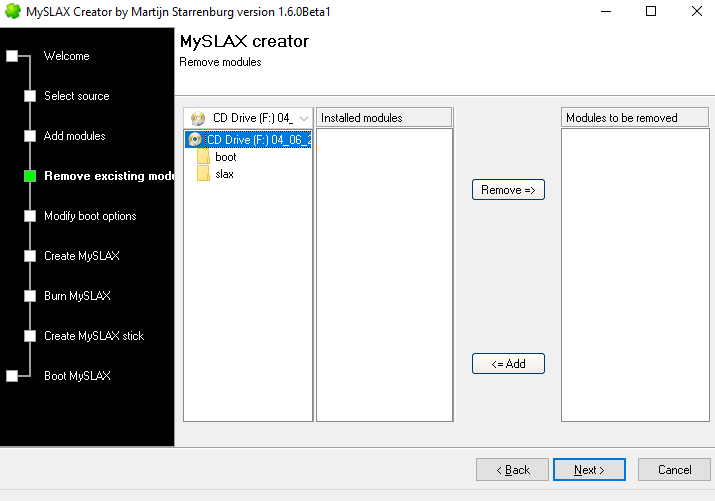Click the Boot MySLAX step label
This screenshot has height=501, width=715.
coord(77,376)
